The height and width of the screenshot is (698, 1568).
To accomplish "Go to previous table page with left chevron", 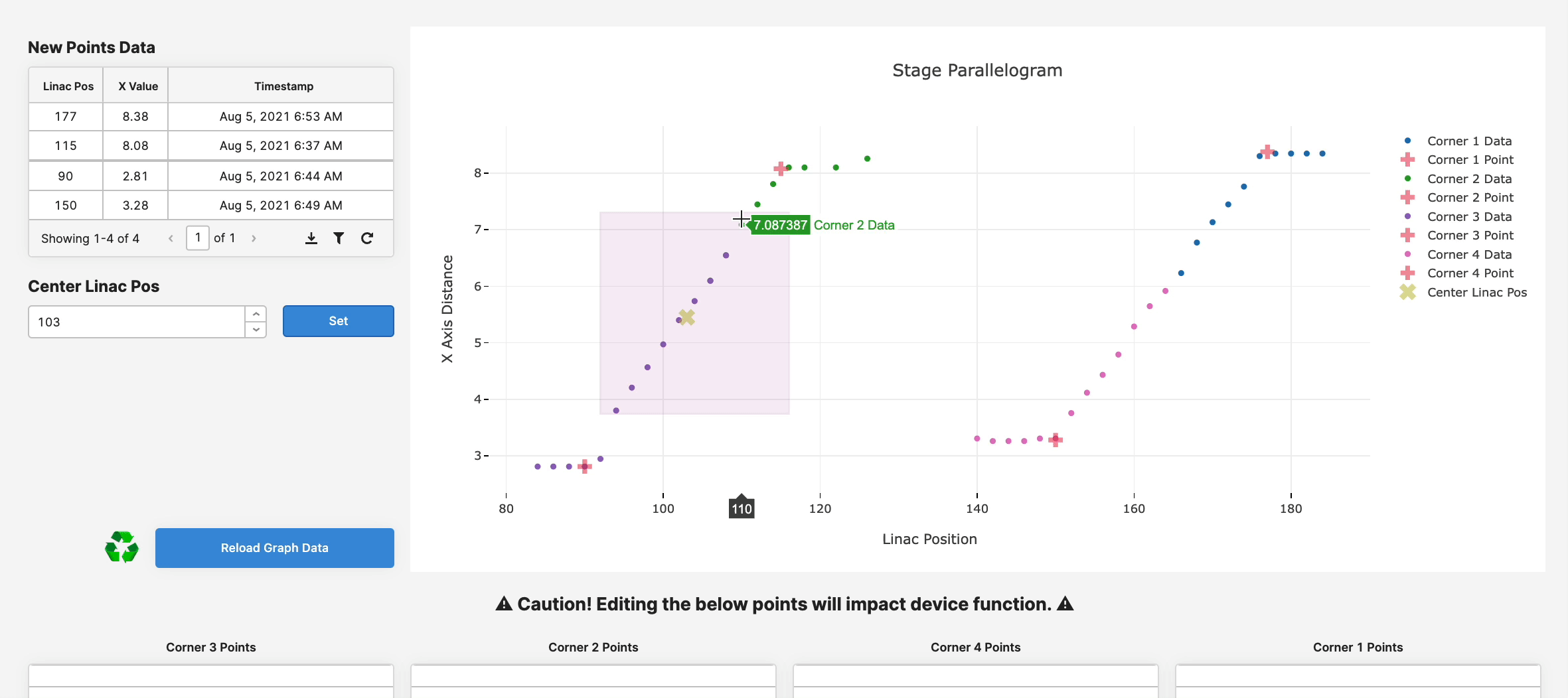I will (x=171, y=238).
